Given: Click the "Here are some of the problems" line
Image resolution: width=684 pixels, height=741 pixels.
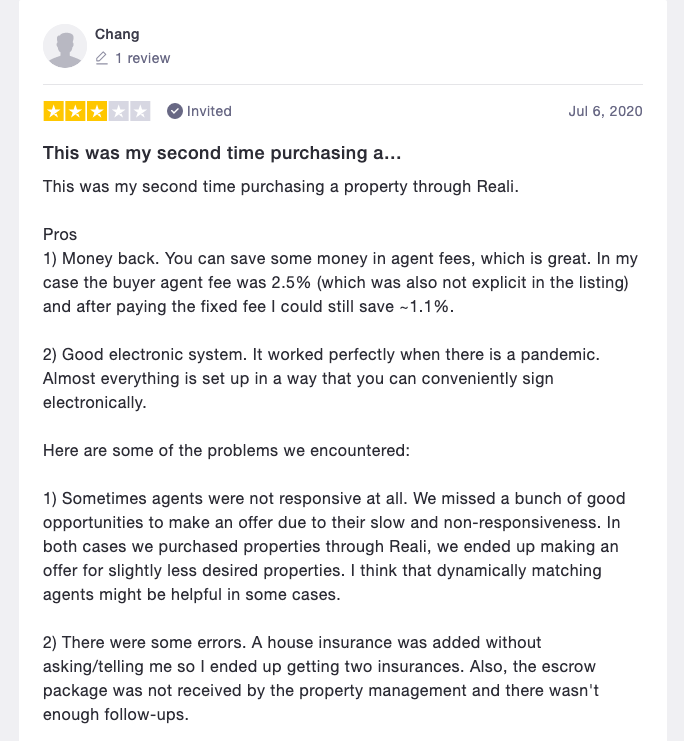Looking at the screenshot, I should pos(226,451).
